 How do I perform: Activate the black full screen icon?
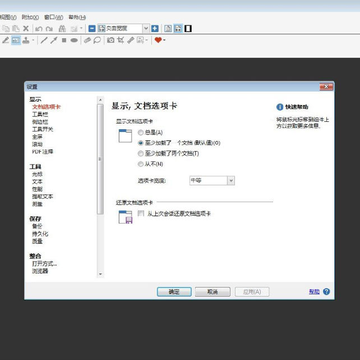[188, 29]
